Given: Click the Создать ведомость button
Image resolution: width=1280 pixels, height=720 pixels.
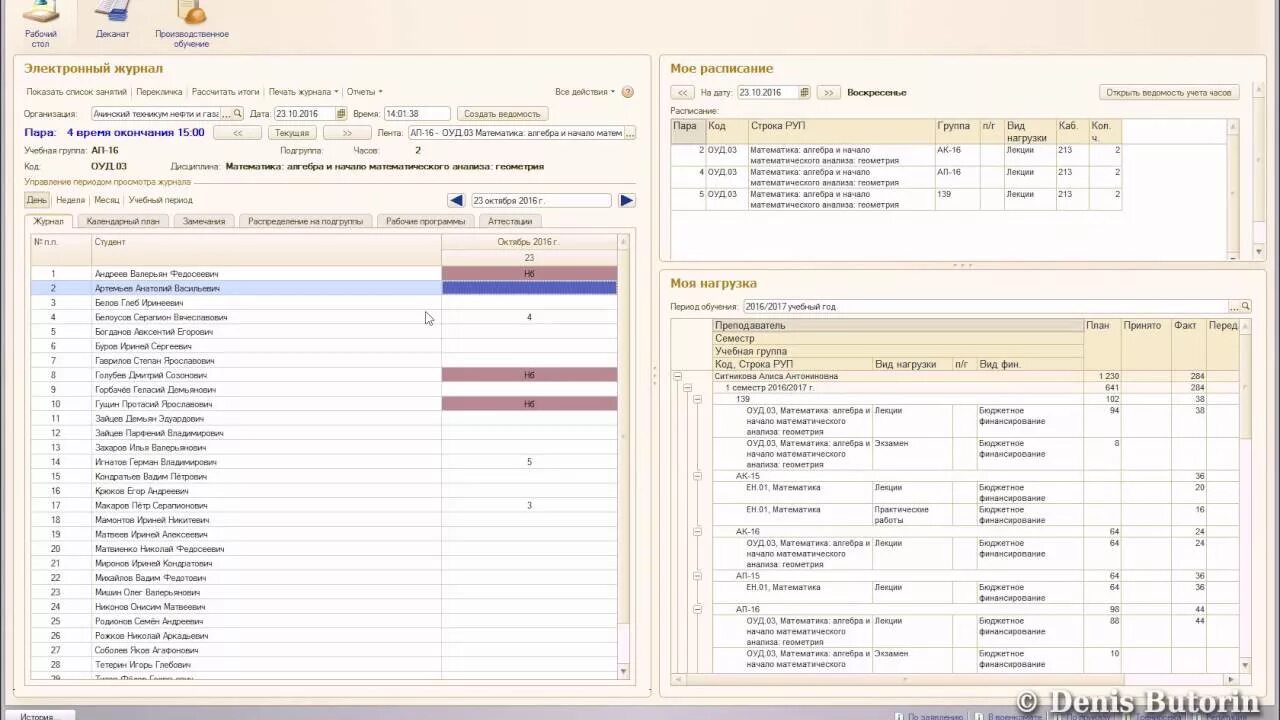Looking at the screenshot, I should [503, 114].
